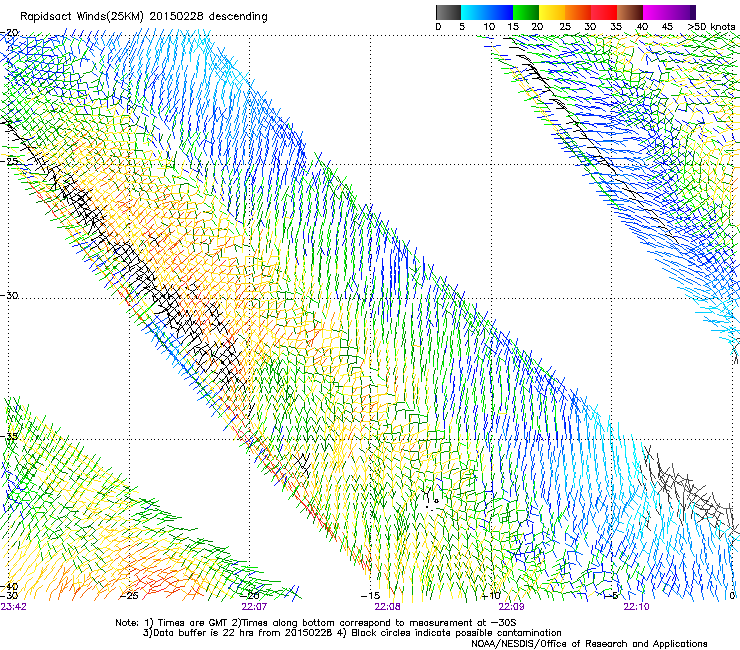Image resolution: width=740 pixels, height=650 pixels.
Task: Click the '15' label under the color bar
Action: point(513,27)
